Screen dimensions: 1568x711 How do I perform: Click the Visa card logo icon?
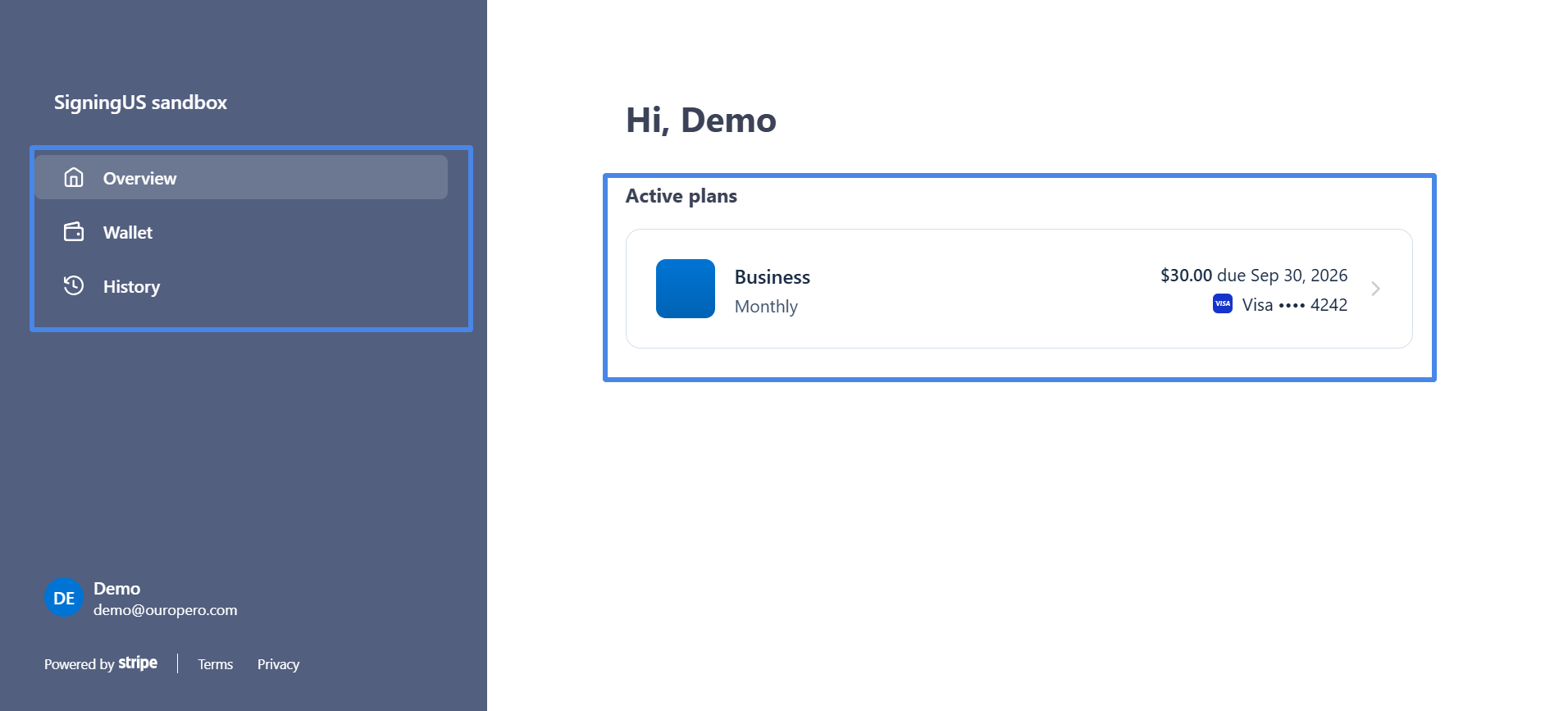(1223, 304)
